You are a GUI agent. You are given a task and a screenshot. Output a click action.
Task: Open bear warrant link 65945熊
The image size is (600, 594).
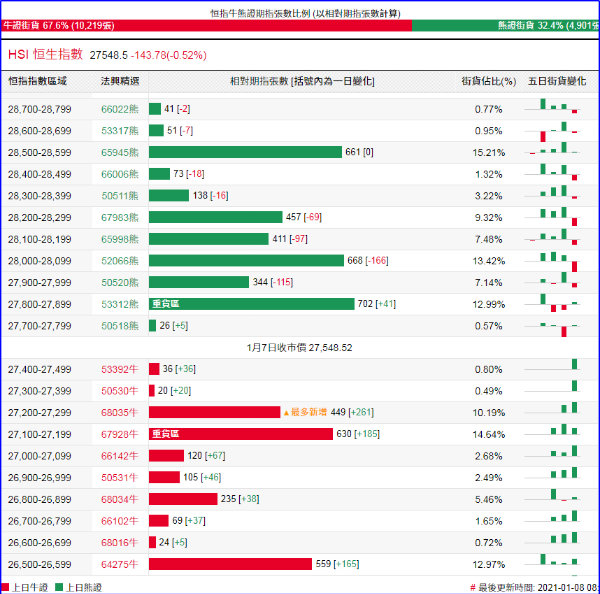[x=120, y=153]
